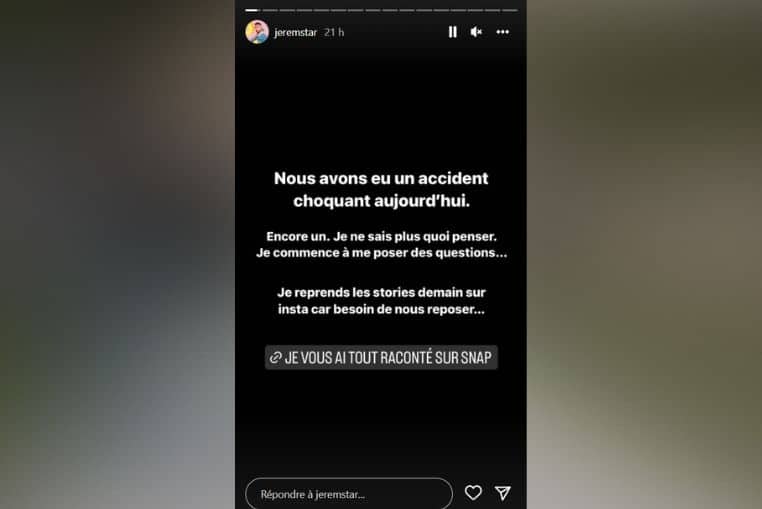Click blurred area left of the story
This screenshot has height=509, width=762.
117,254
